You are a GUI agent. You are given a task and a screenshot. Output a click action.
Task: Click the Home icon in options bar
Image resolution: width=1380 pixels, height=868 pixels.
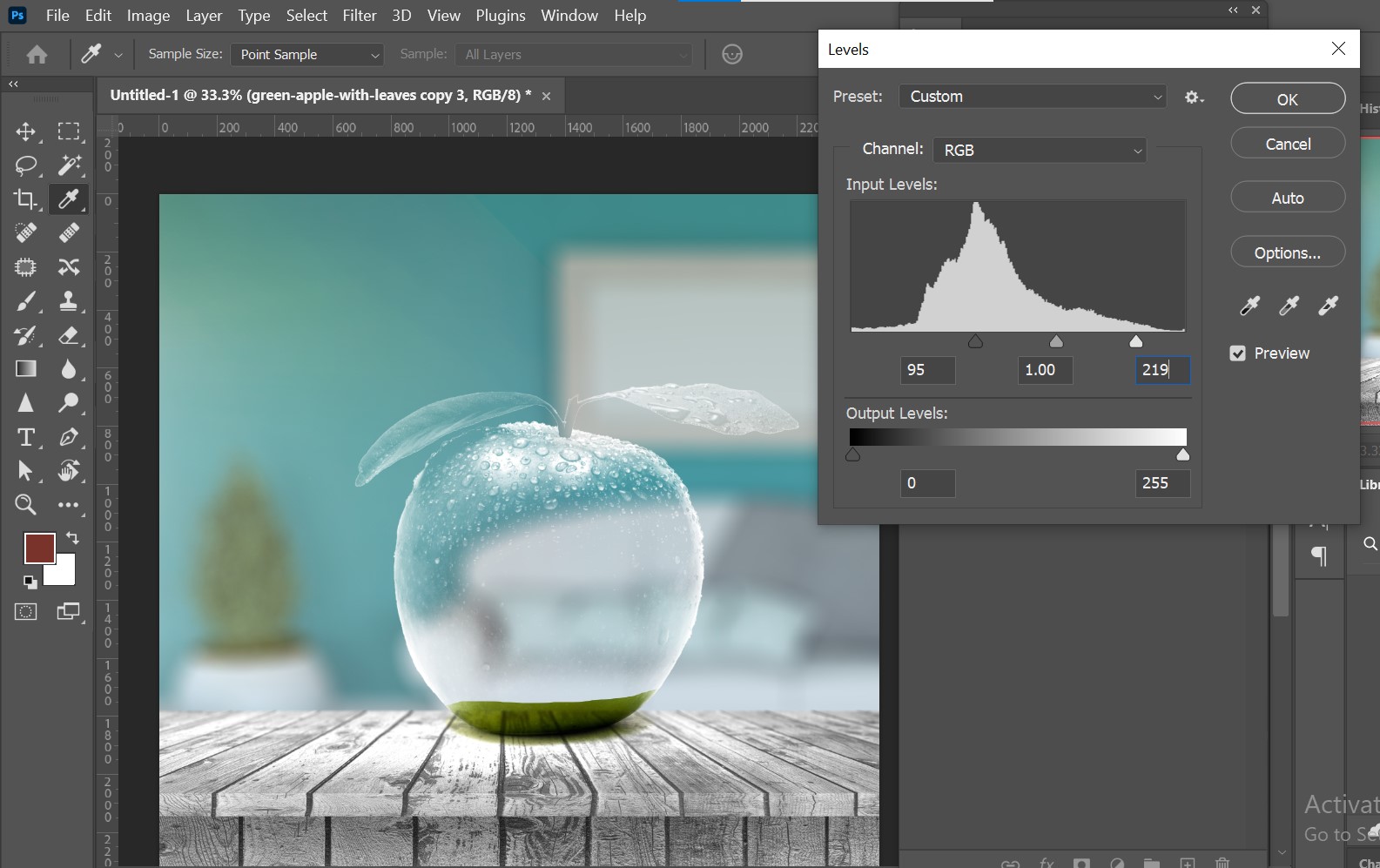tap(37, 55)
